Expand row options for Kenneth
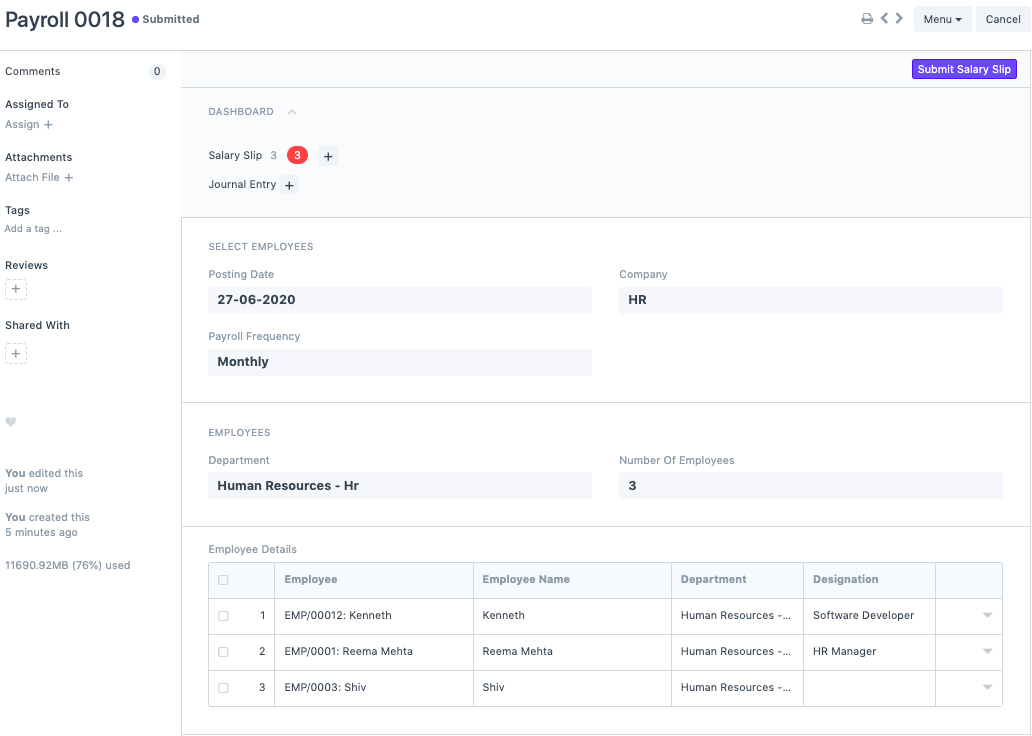Screen dimensions: 1032x736 pos(987,616)
